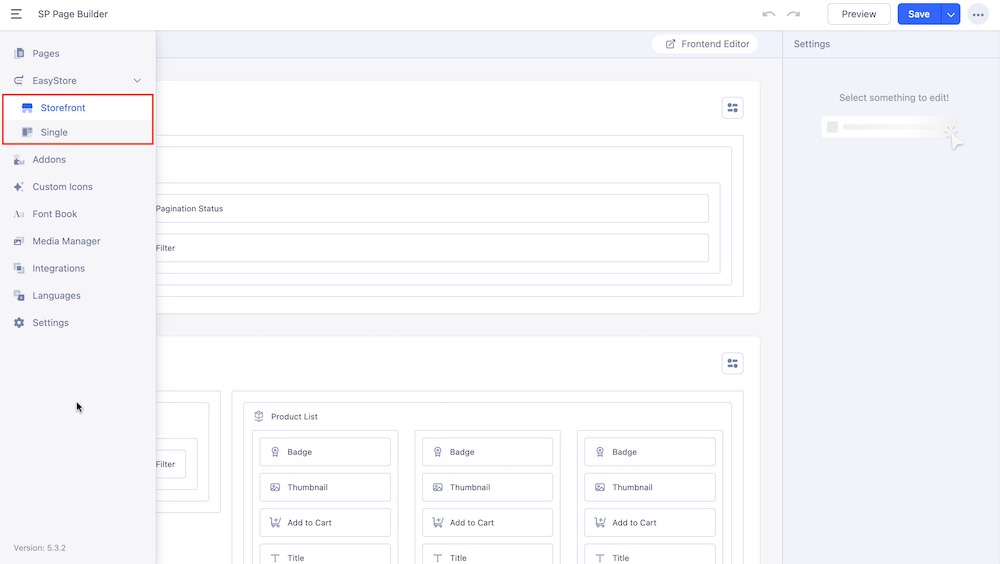Viewport: 1000px width, 564px height.
Task: Click the redo arrow icon
Action: pos(793,14)
